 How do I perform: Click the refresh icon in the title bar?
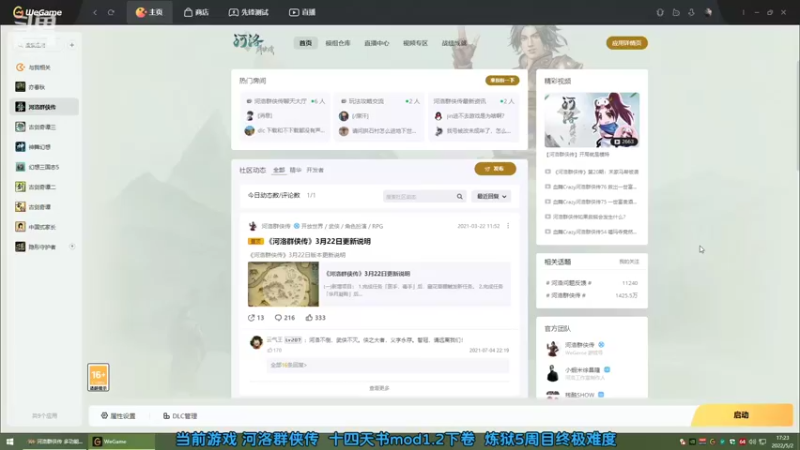pos(111,12)
